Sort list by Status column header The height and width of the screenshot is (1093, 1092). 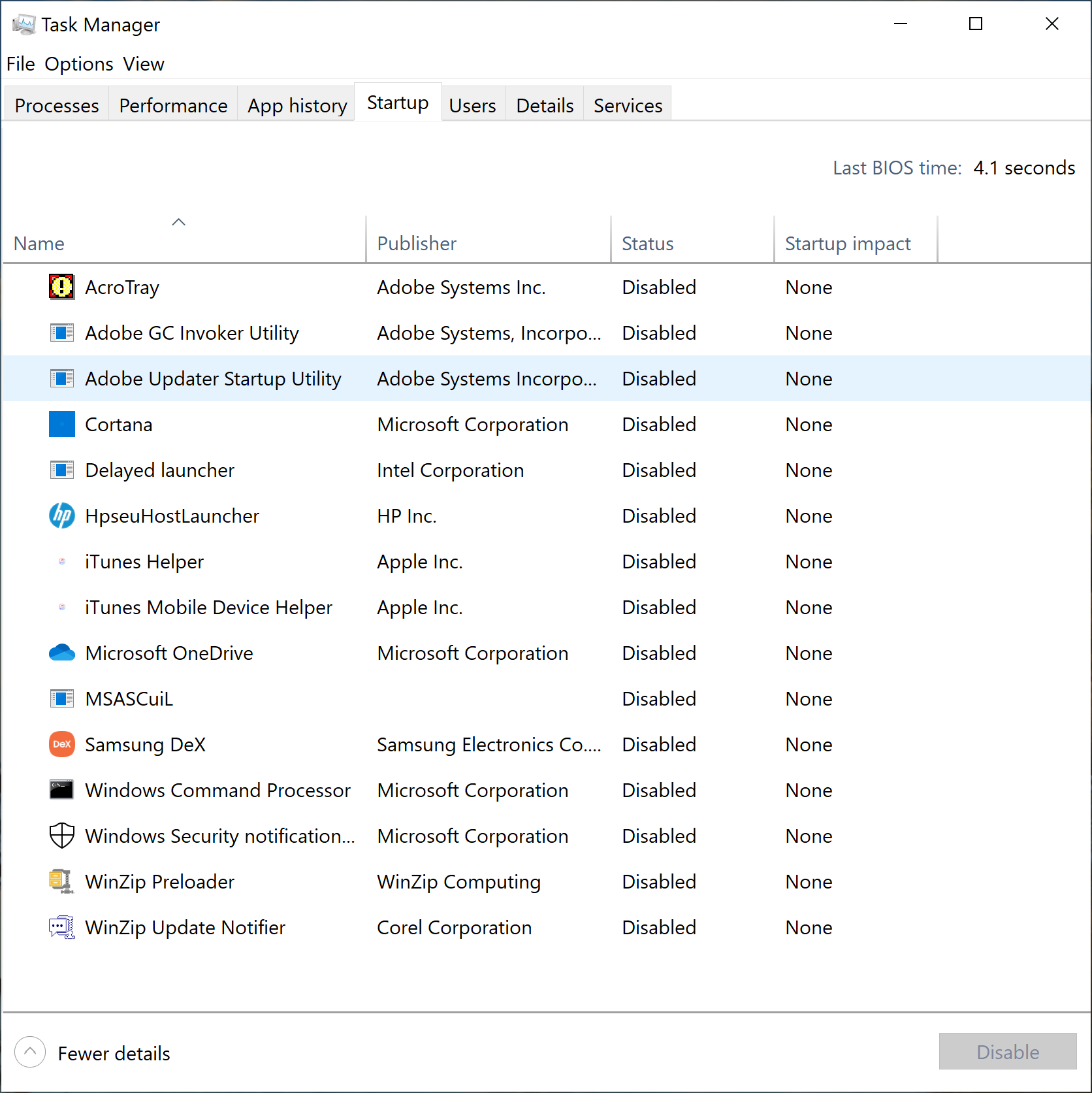point(647,244)
